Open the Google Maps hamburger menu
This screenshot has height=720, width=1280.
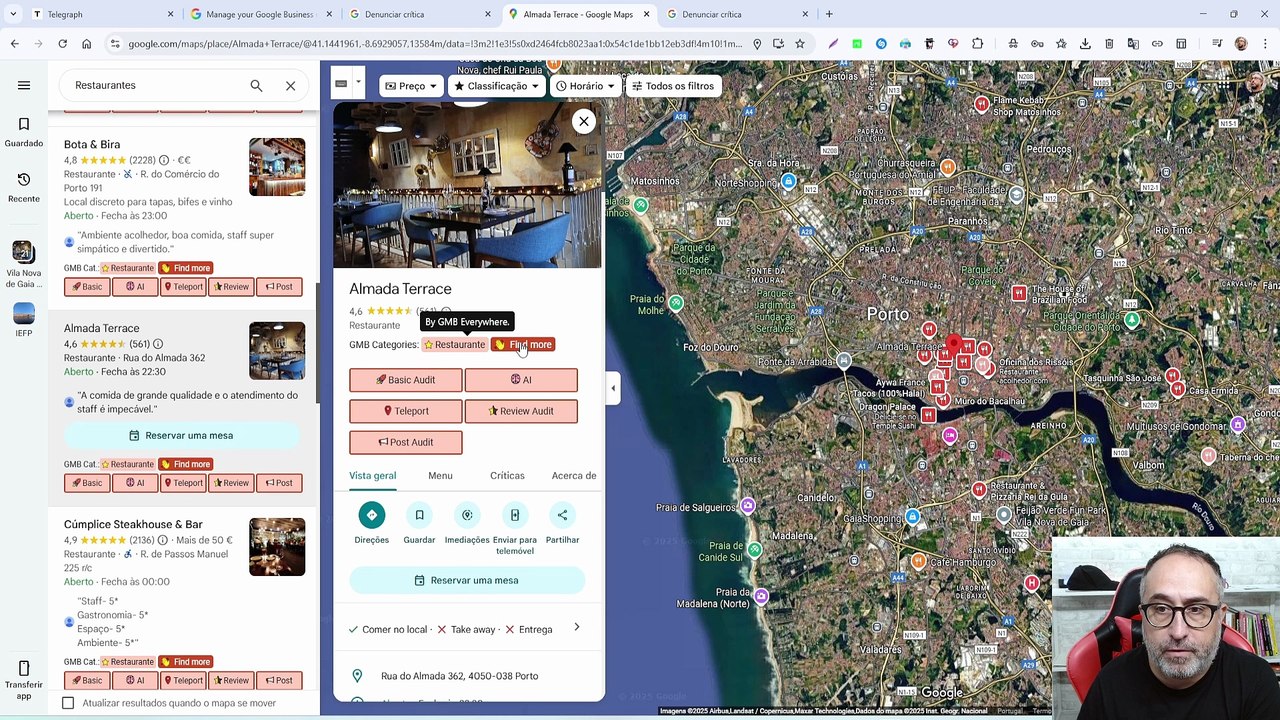point(24,85)
